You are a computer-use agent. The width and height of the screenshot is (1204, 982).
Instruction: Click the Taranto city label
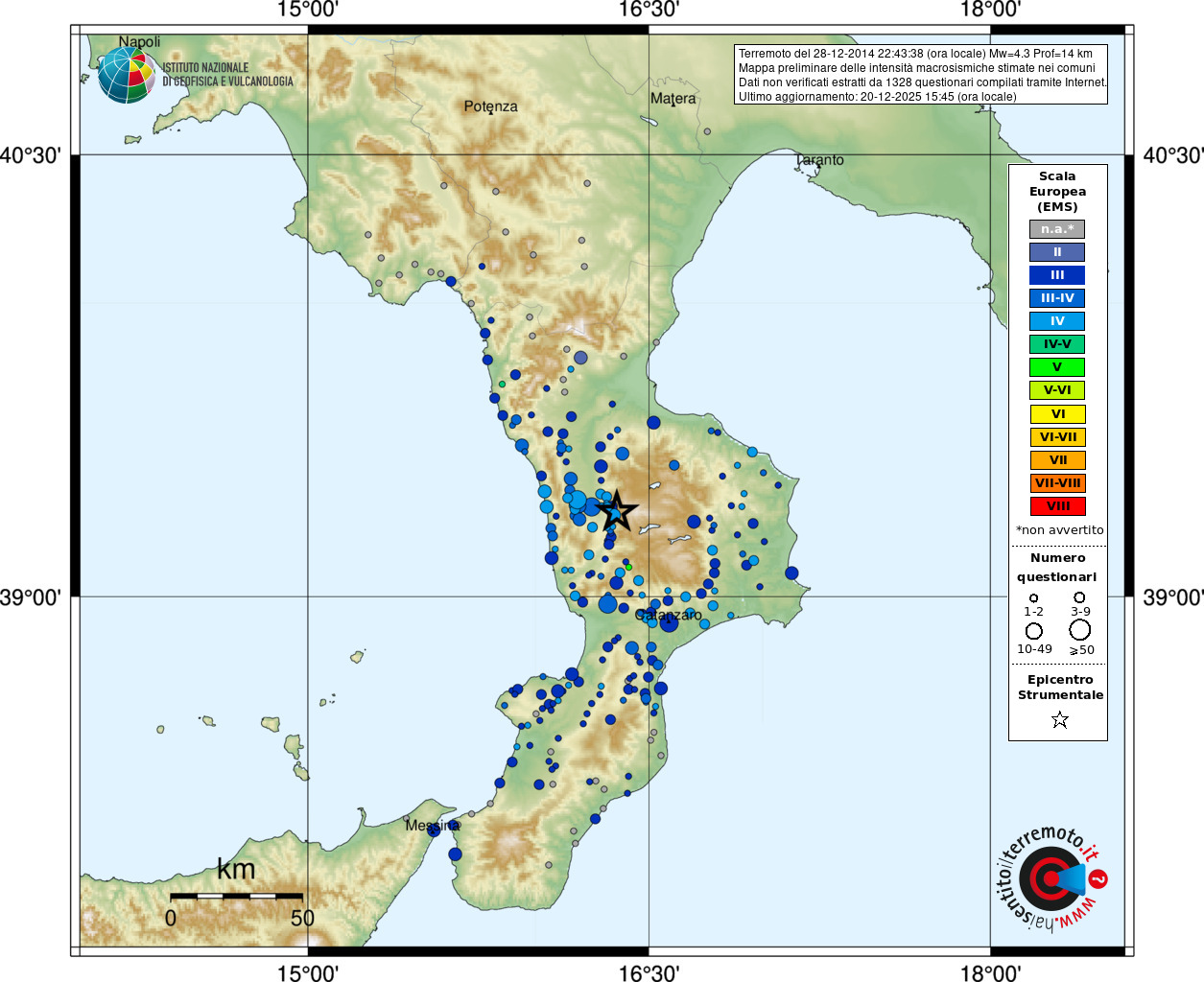[820, 160]
